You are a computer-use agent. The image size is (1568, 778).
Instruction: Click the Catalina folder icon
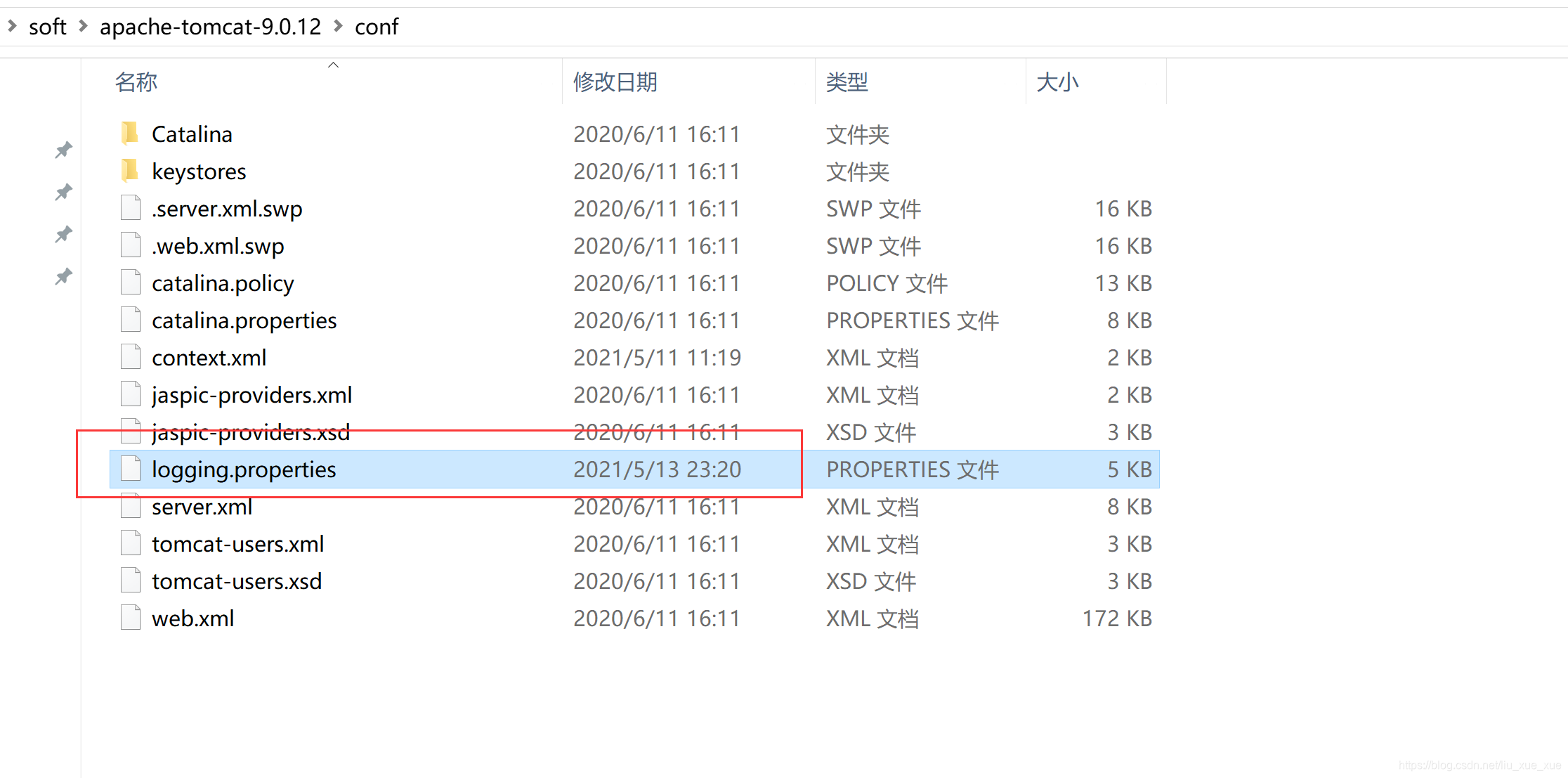pyautogui.click(x=130, y=134)
